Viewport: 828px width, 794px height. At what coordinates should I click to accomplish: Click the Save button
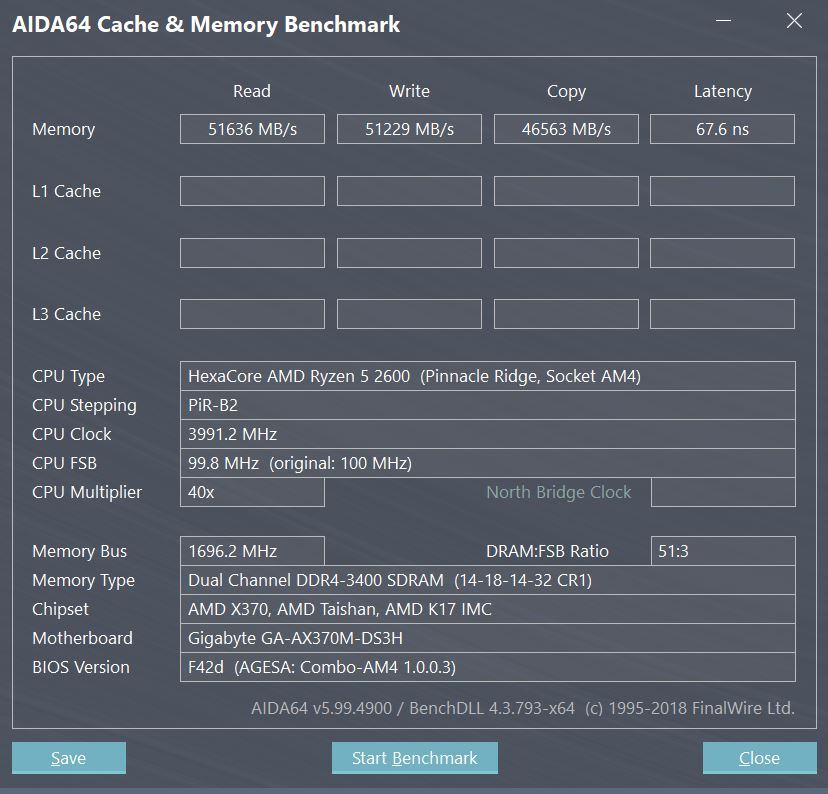tap(69, 758)
